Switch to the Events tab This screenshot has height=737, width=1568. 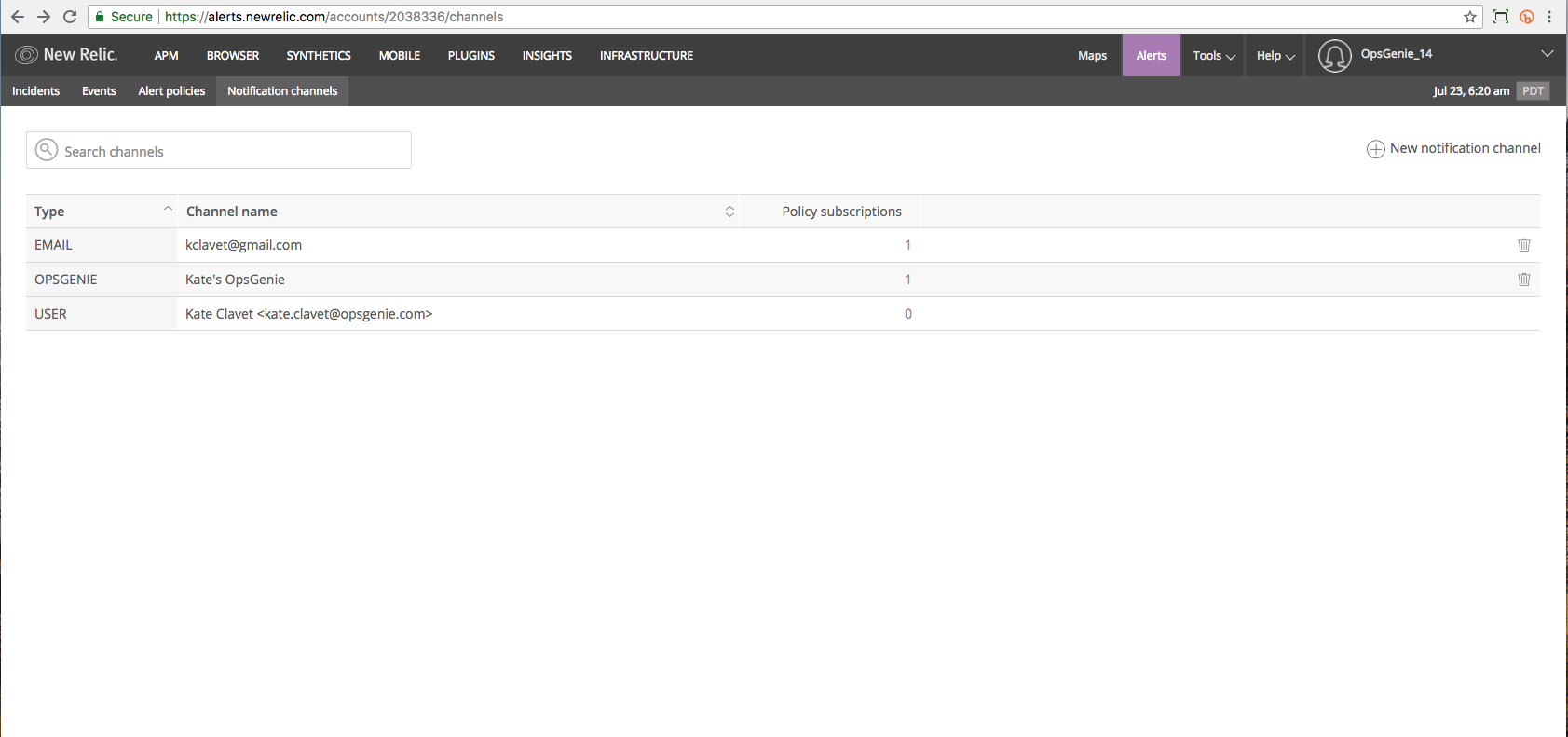99,91
